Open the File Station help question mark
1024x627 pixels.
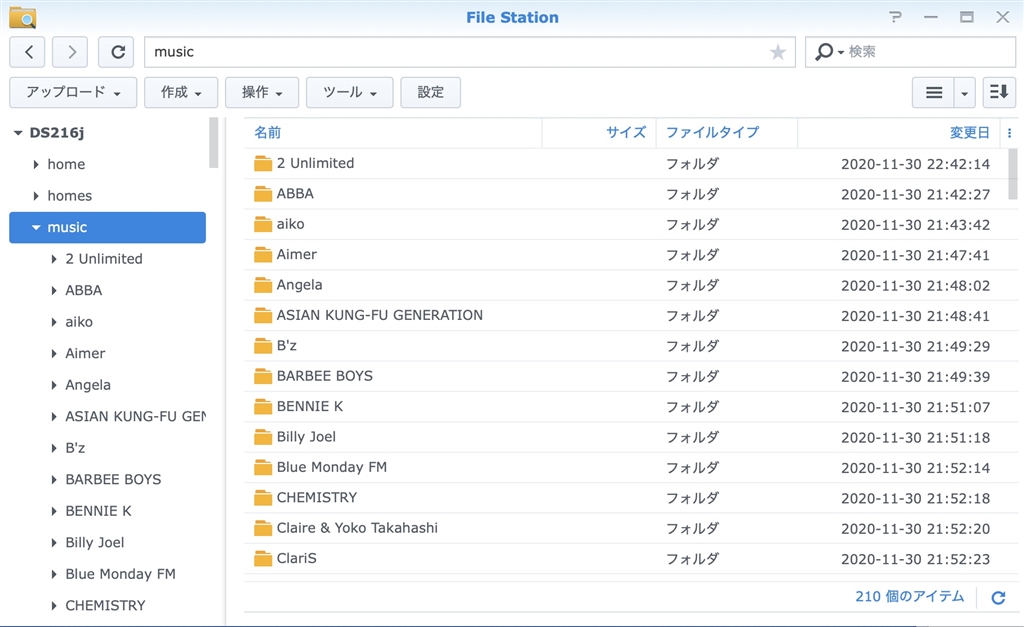894,17
